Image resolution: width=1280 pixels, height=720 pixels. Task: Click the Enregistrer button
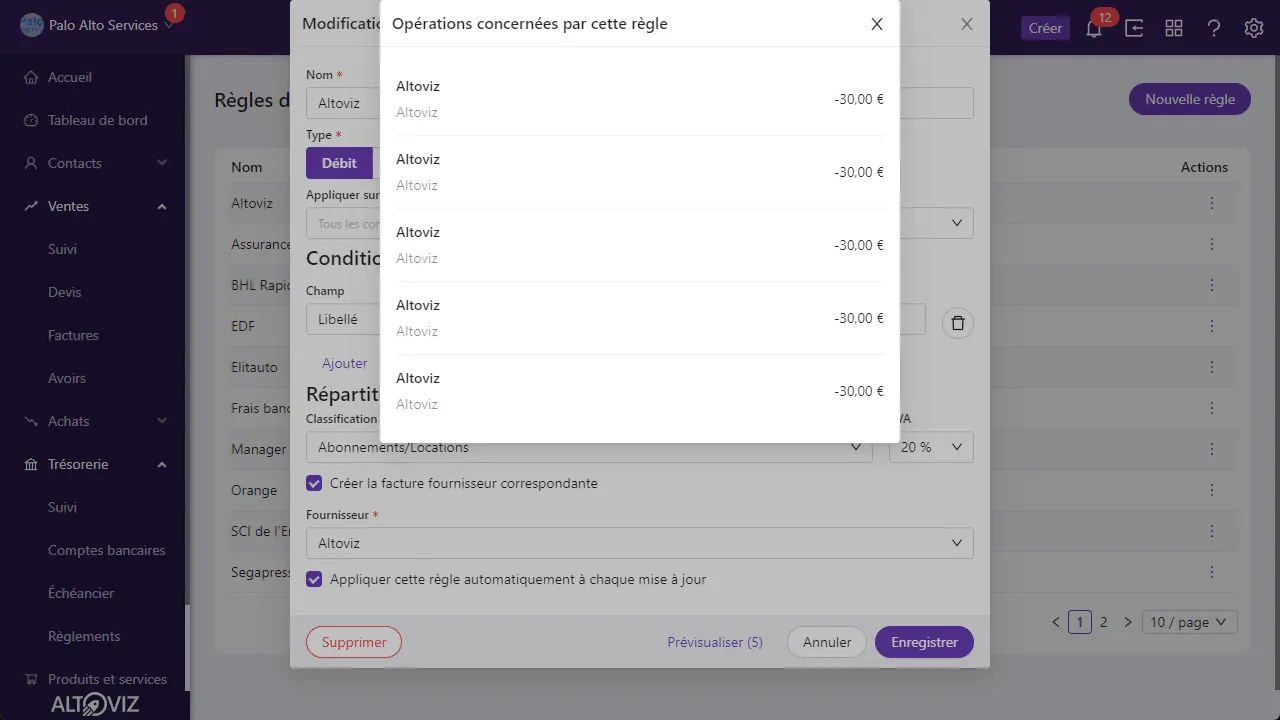tap(924, 642)
